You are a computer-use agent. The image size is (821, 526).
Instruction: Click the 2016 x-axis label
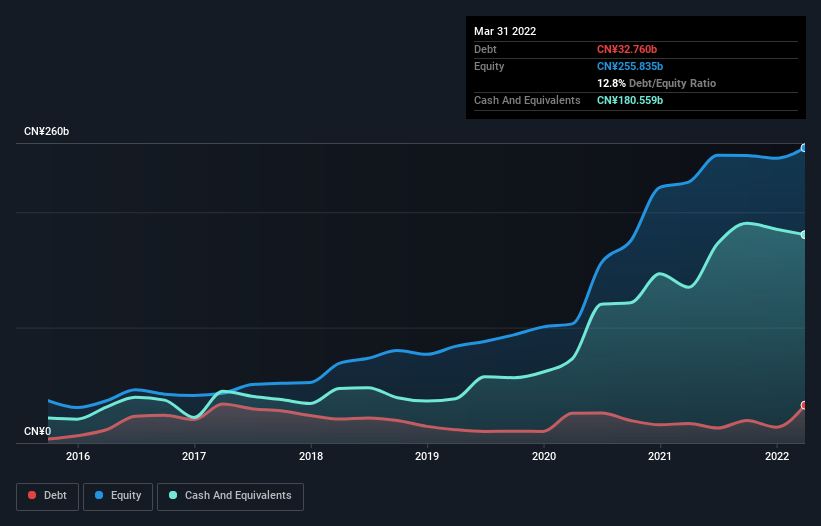pyautogui.click(x=78, y=456)
